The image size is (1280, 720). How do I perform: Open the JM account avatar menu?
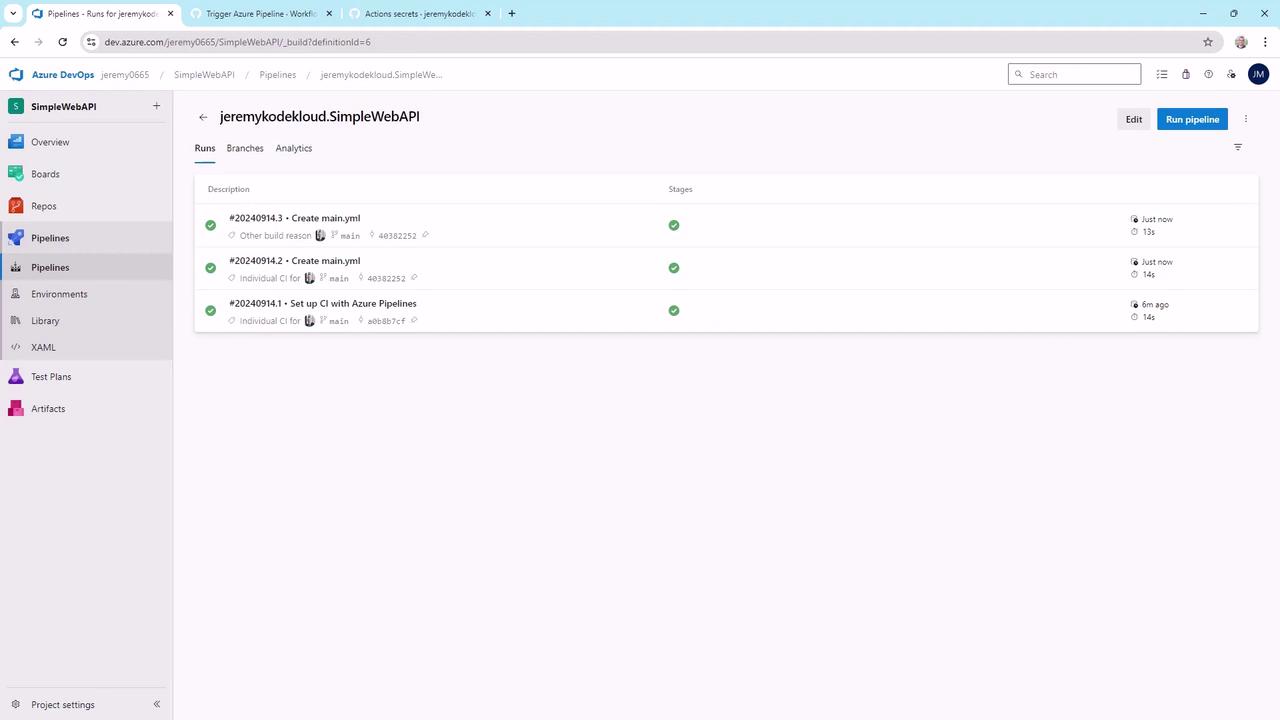click(1258, 74)
